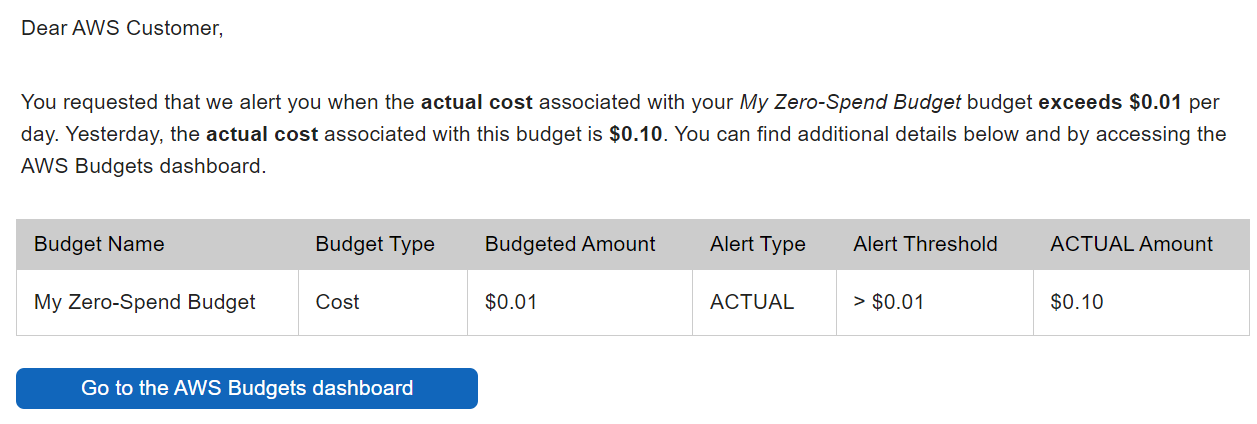This screenshot has height=424, width=1257.
Task: Click the bold $0.10 in paragraph
Action: [x=636, y=134]
